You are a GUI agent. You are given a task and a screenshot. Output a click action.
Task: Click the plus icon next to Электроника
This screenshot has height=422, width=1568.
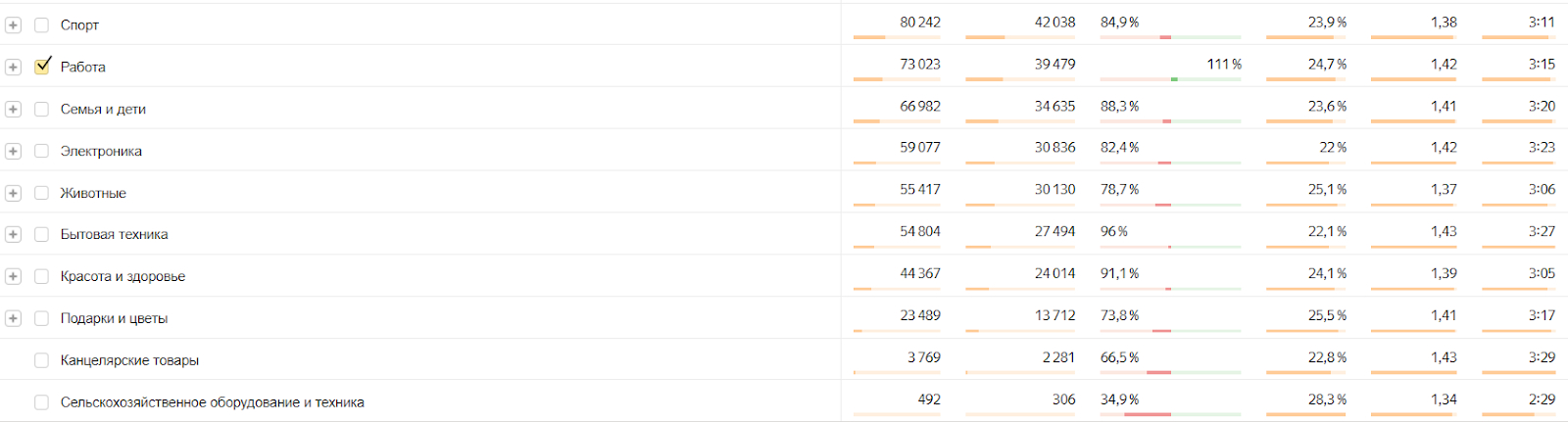[13, 152]
